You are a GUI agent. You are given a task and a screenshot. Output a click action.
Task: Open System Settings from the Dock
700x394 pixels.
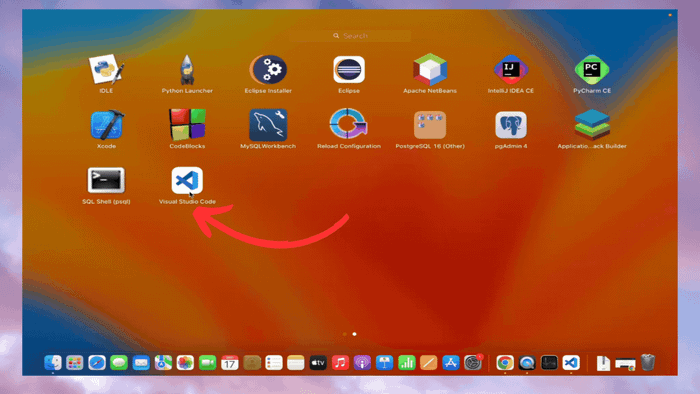(473, 363)
